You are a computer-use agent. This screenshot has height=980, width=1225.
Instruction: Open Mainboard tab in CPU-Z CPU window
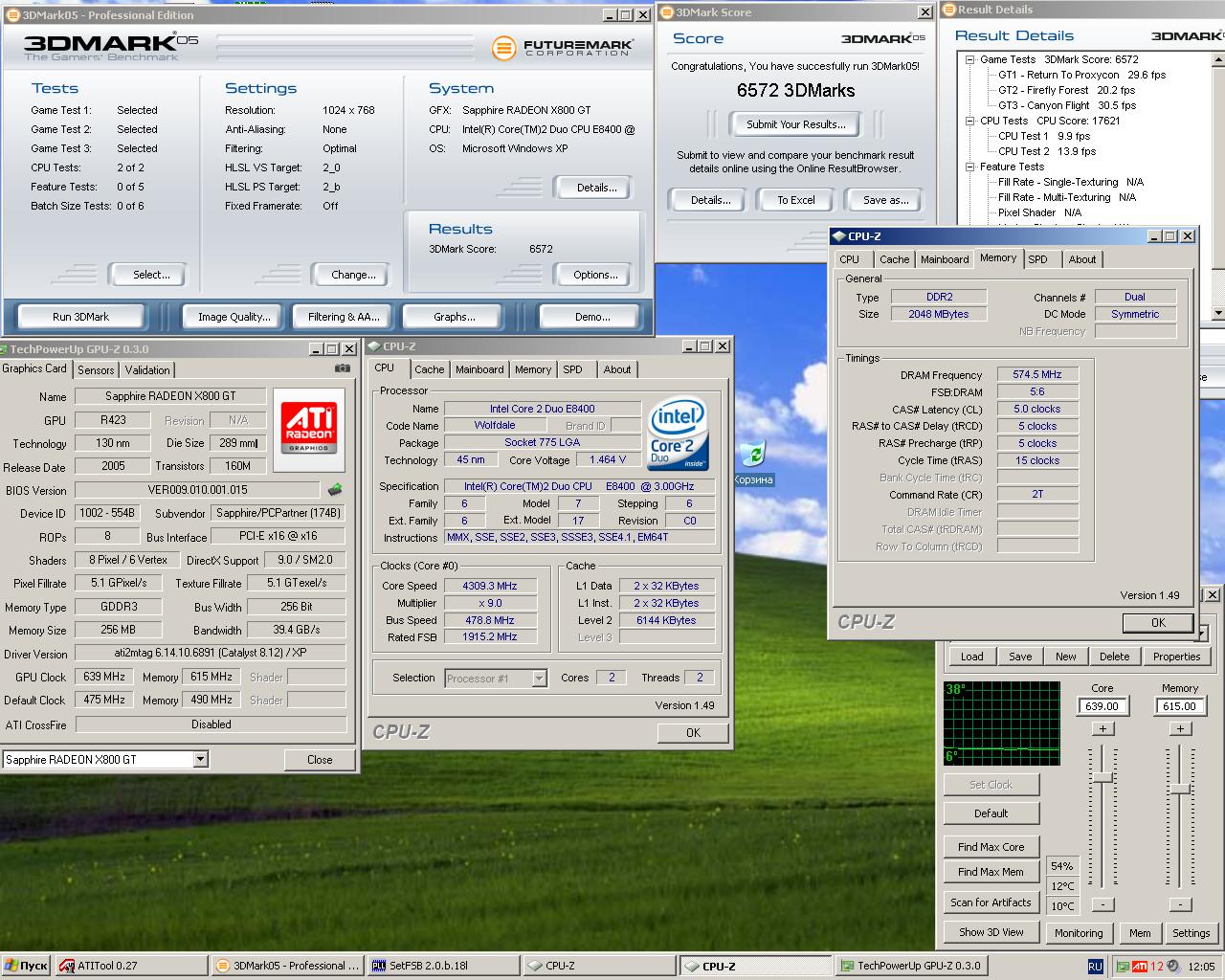click(x=479, y=369)
